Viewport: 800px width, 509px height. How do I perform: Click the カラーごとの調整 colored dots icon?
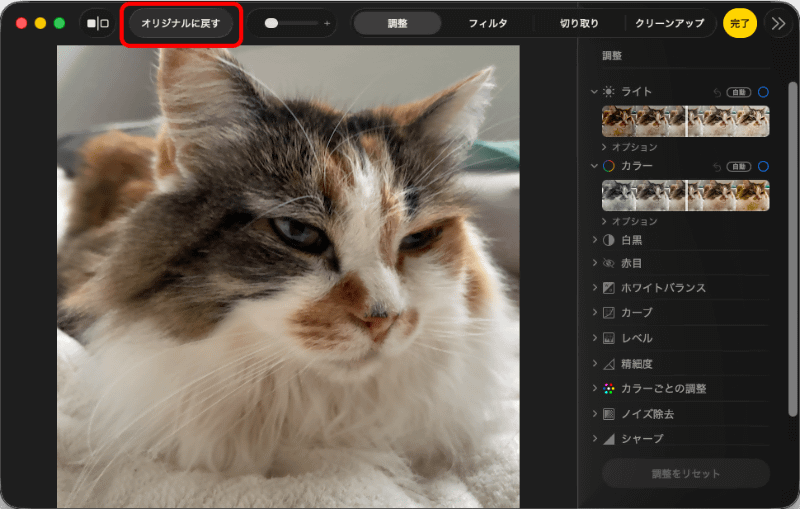click(x=609, y=389)
